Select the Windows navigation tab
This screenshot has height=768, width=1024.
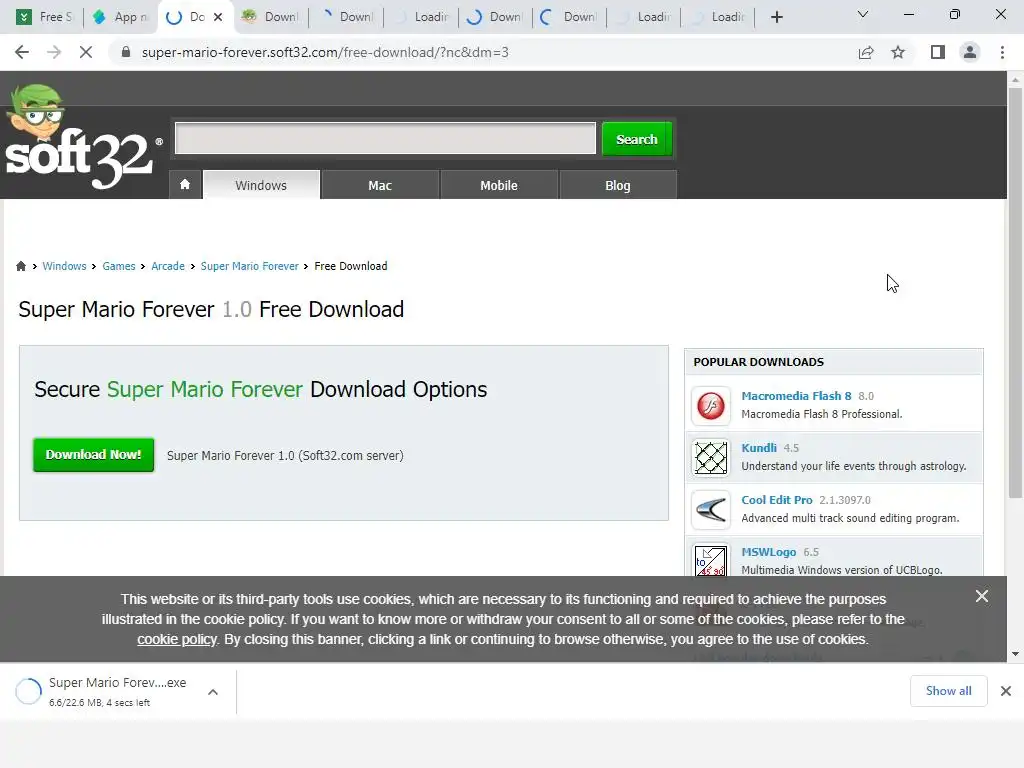[261, 185]
